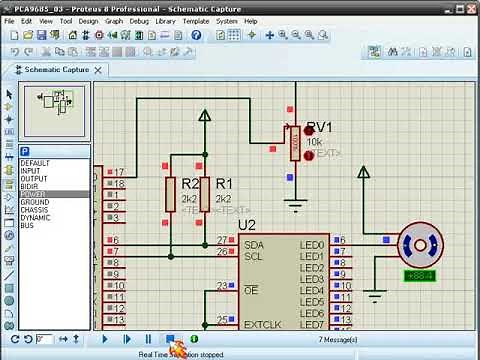The height and width of the screenshot is (360, 480).
Task: Click the Rotate Clockwise icon
Action: (x=15, y=339)
